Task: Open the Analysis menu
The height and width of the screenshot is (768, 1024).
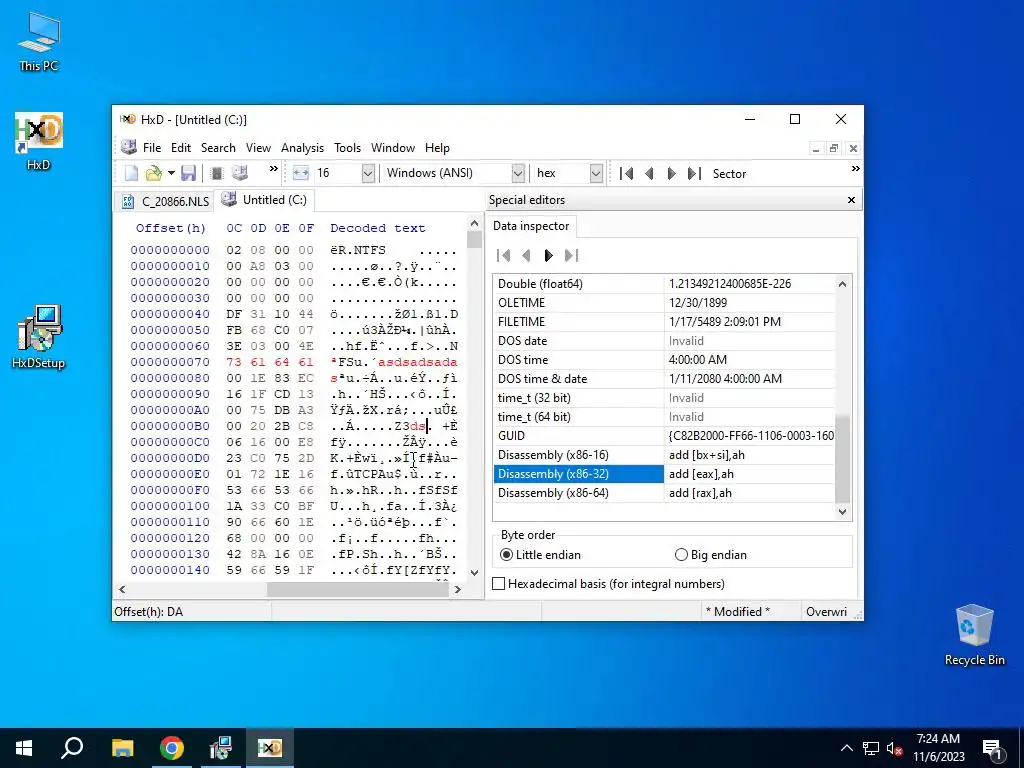Action: (302, 148)
